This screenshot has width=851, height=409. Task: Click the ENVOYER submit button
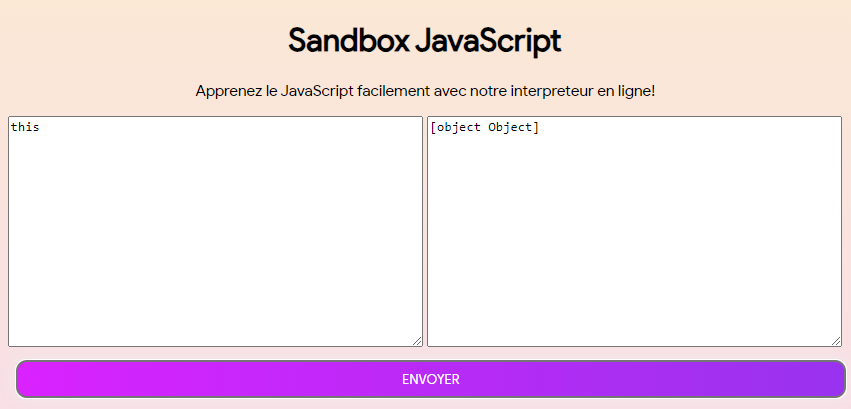pos(430,379)
